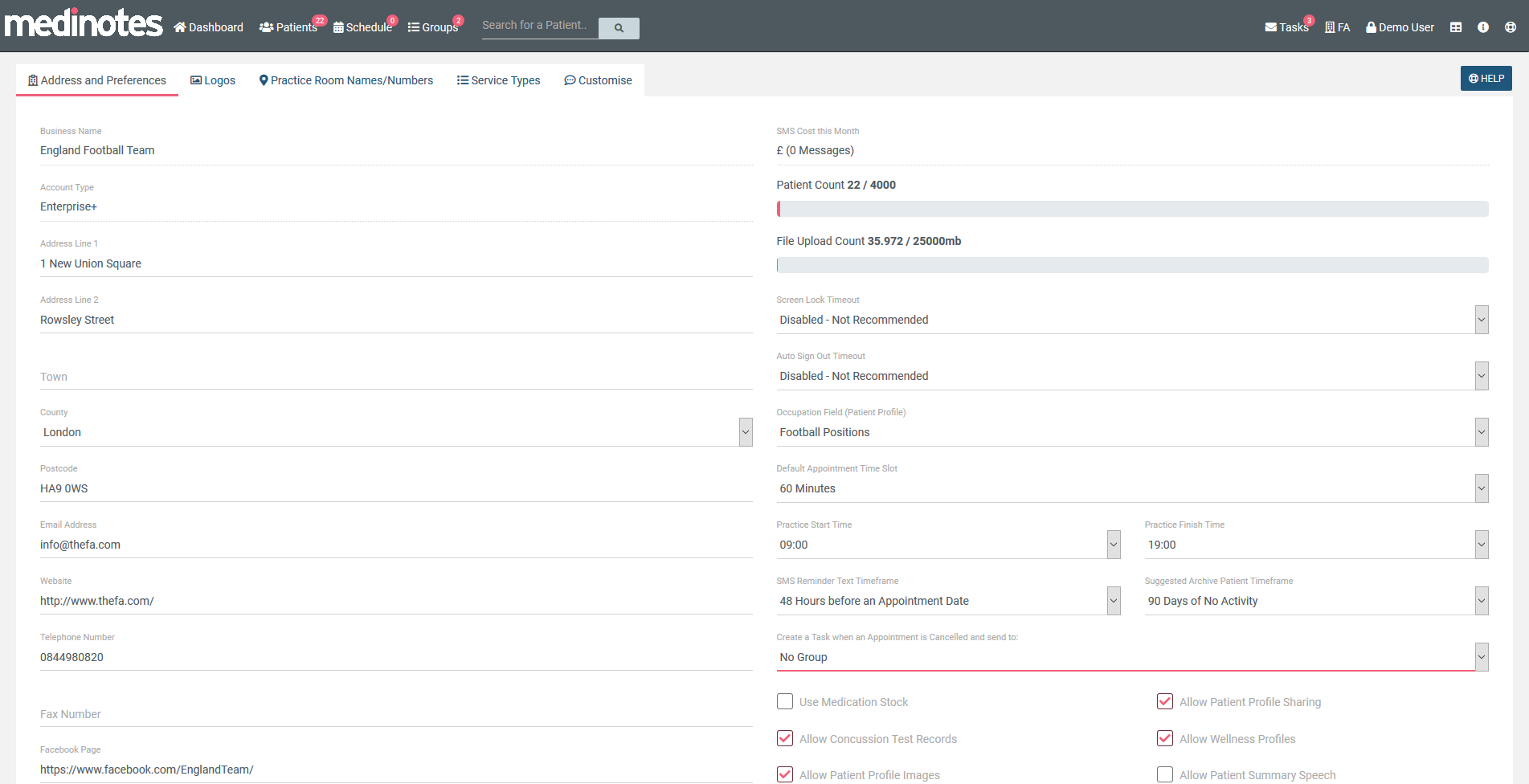Image resolution: width=1529 pixels, height=784 pixels.
Task: Open the Patients navigation link
Action: coord(288,27)
